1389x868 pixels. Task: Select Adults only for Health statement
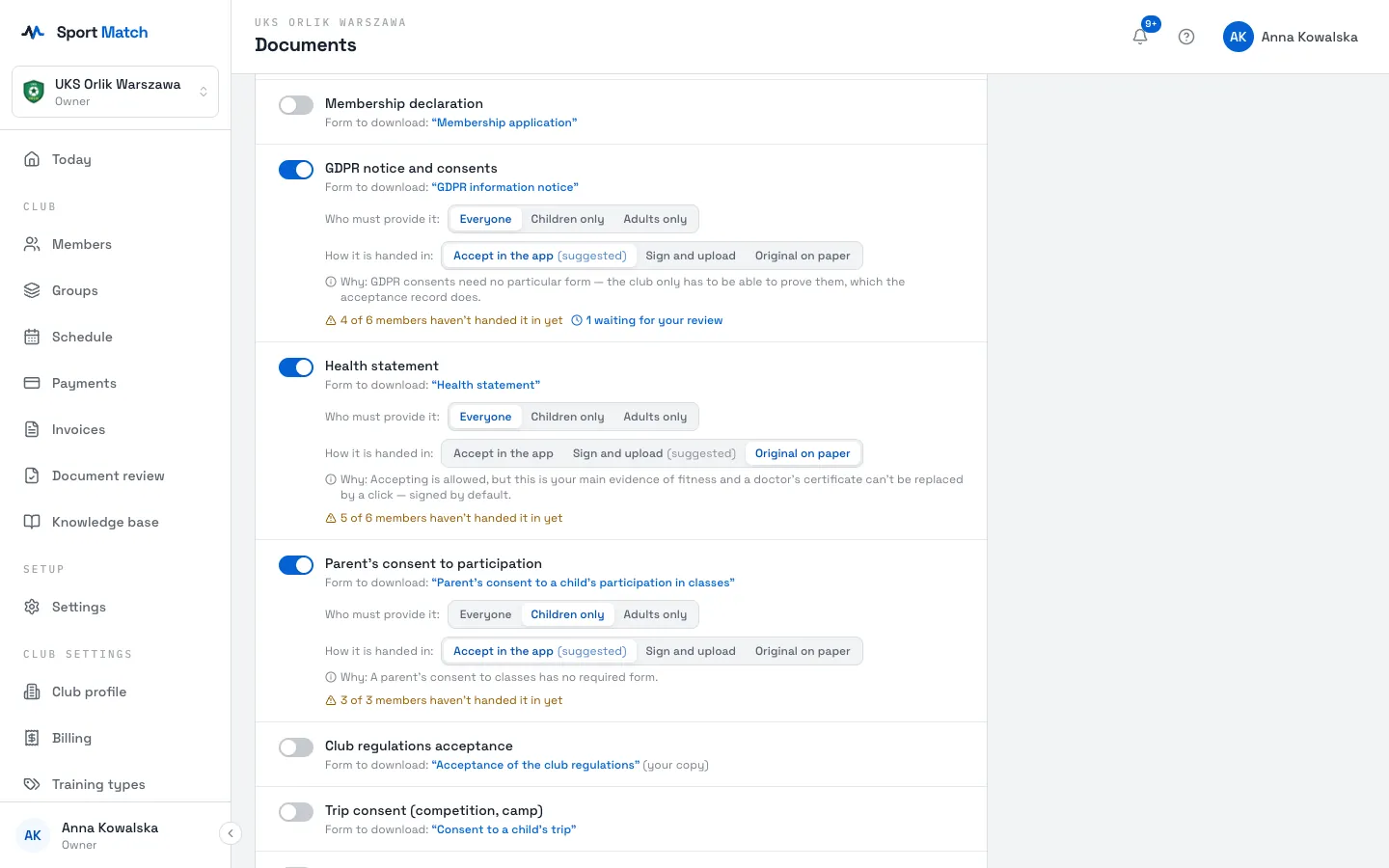tap(655, 417)
